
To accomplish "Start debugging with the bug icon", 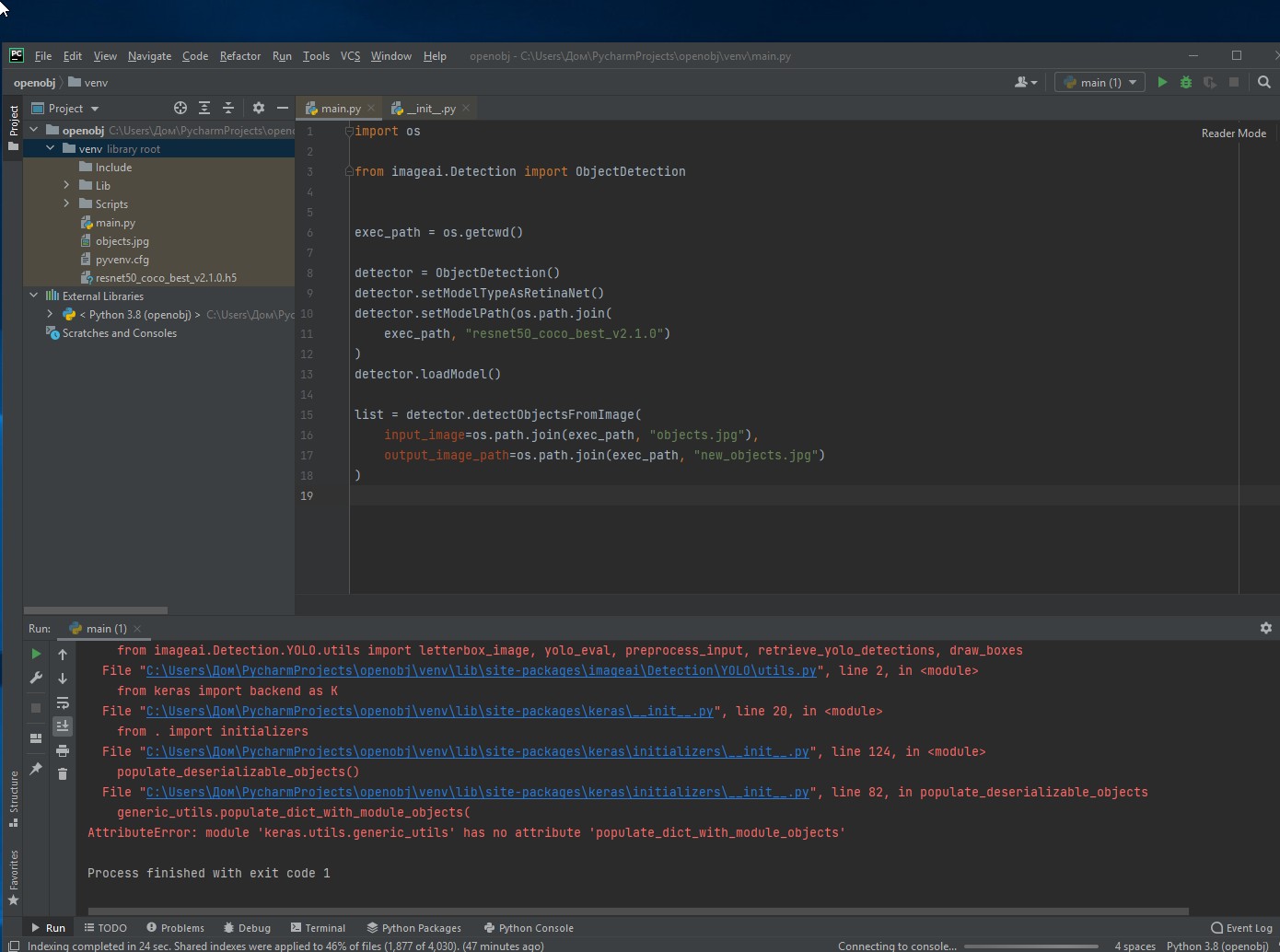I will coord(1186,82).
